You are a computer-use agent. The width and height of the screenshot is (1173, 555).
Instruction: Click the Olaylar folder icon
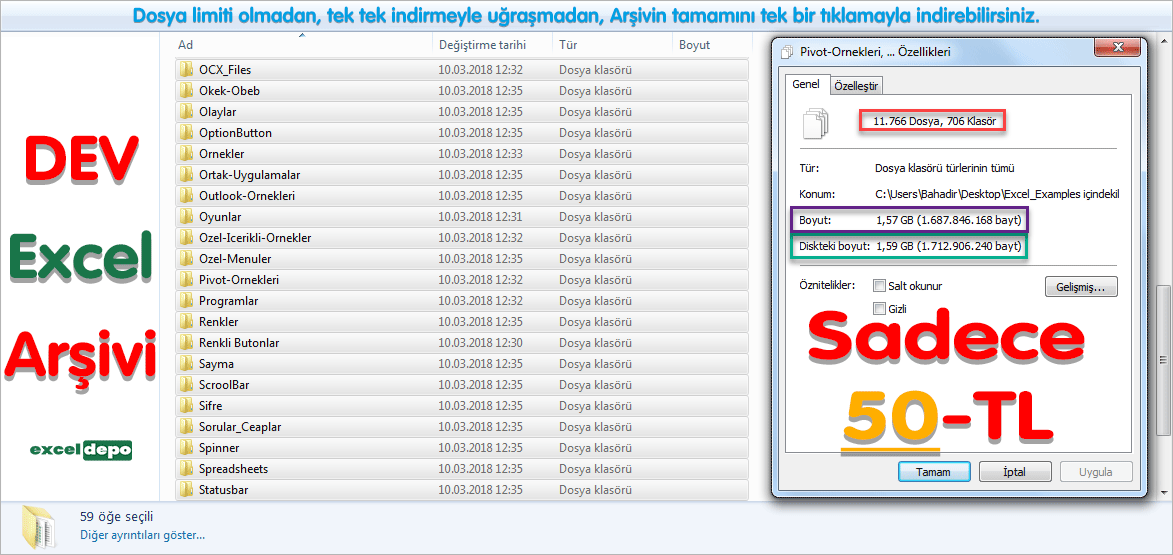pos(186,111)
